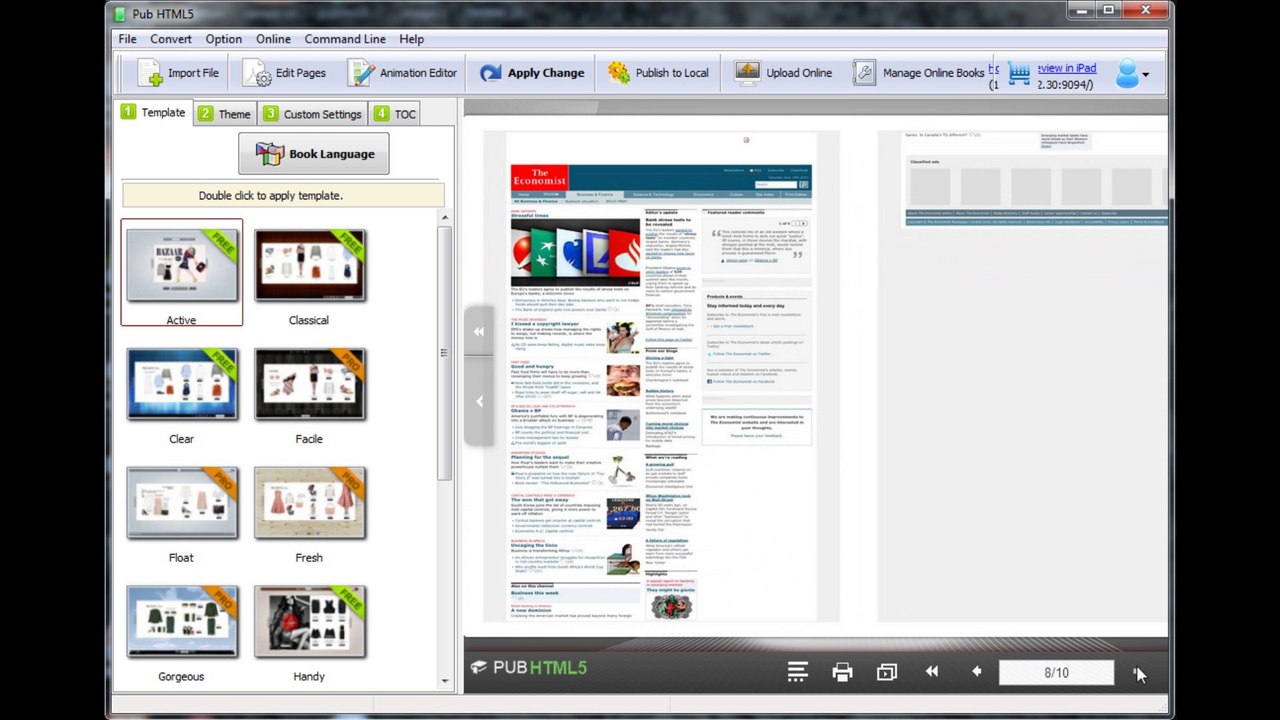
Task: Click the page number field 8/10
Action: pos(1056,673)
